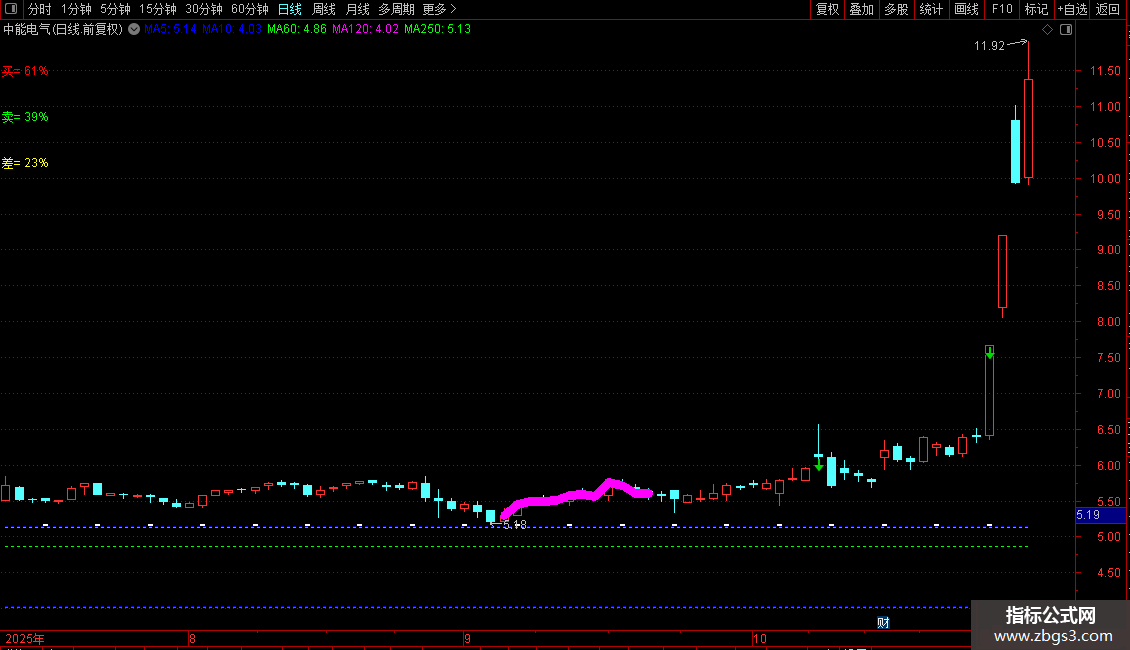Click the MA120: 4.02 label
Viewport: 1130px width, 650px height.
(365, 29)
